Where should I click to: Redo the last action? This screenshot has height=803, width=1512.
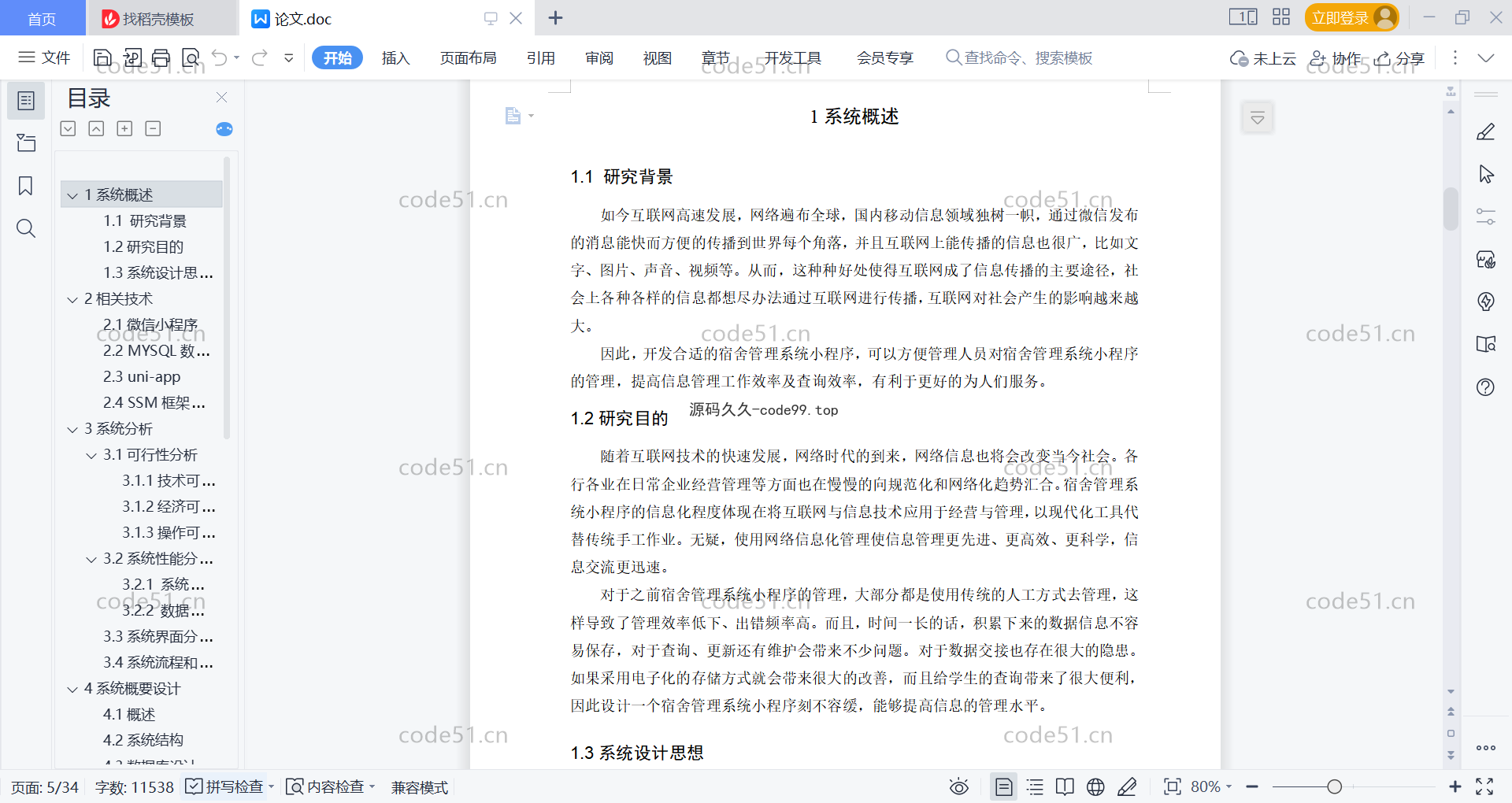[x=260, y=57]
